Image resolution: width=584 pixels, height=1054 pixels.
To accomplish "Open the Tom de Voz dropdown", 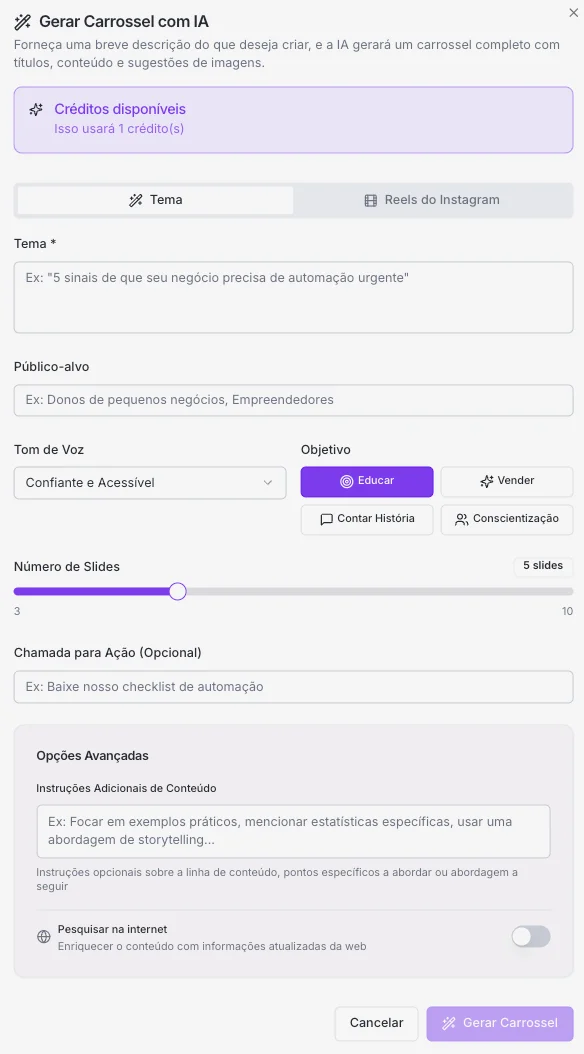I will [x=149, y=482].
